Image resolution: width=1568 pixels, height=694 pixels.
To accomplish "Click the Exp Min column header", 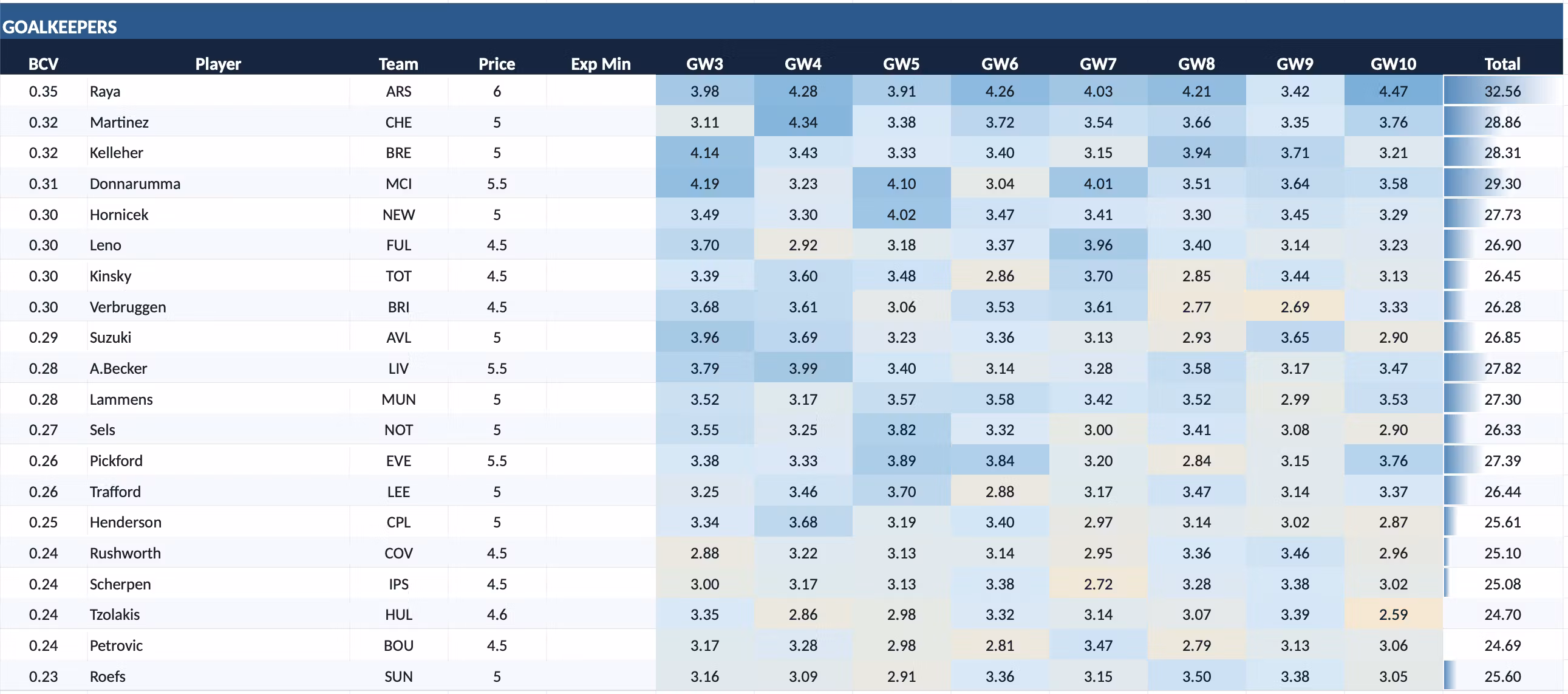I will [601, 63].
